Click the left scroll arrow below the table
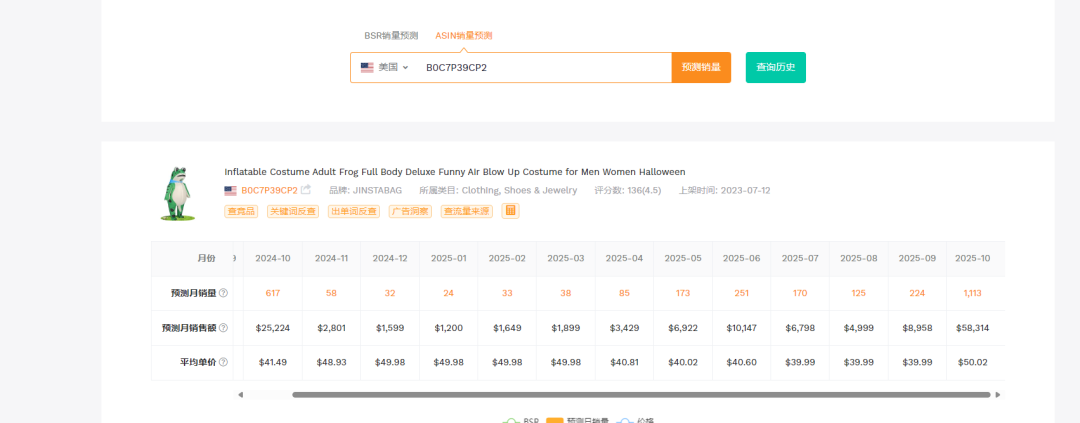The height and width of the screenshot is (423, 1080). pyautogui.click(x=240, y=395)
